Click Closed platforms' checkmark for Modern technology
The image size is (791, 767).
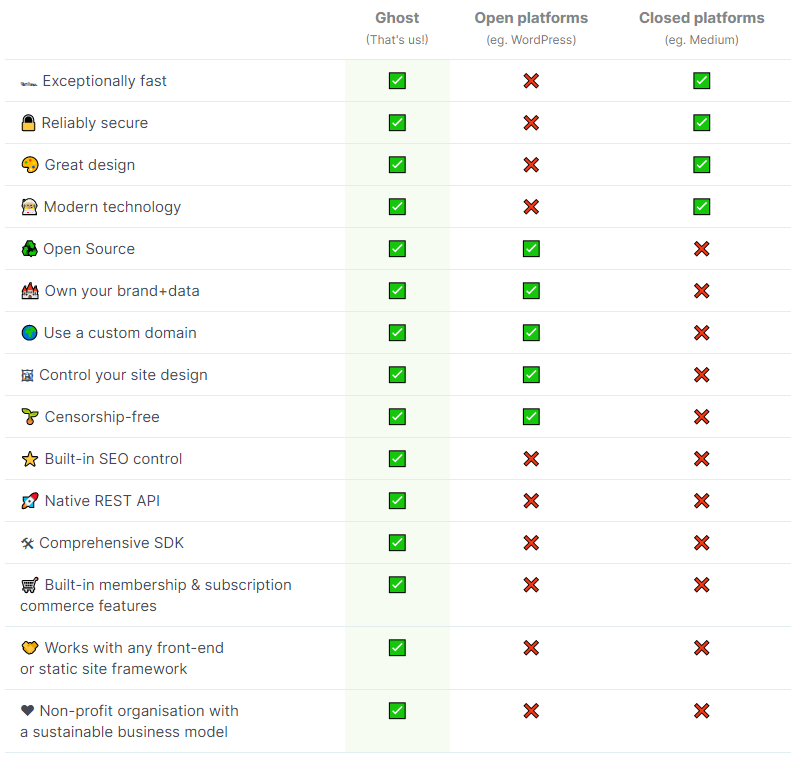pos(701,207)
